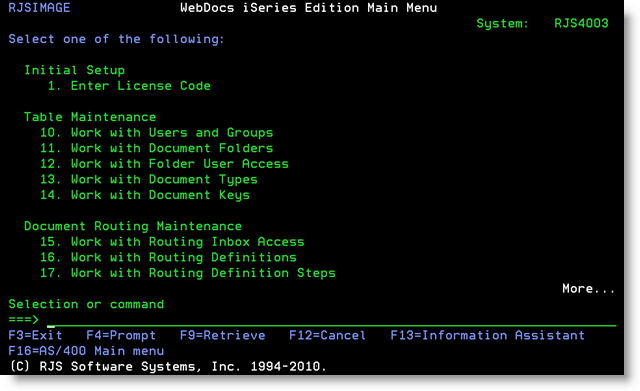Click the F4=Prompt function key label
Image resolution: width=640 pixels, height=391 pixels.
click(x=121, y=335)
